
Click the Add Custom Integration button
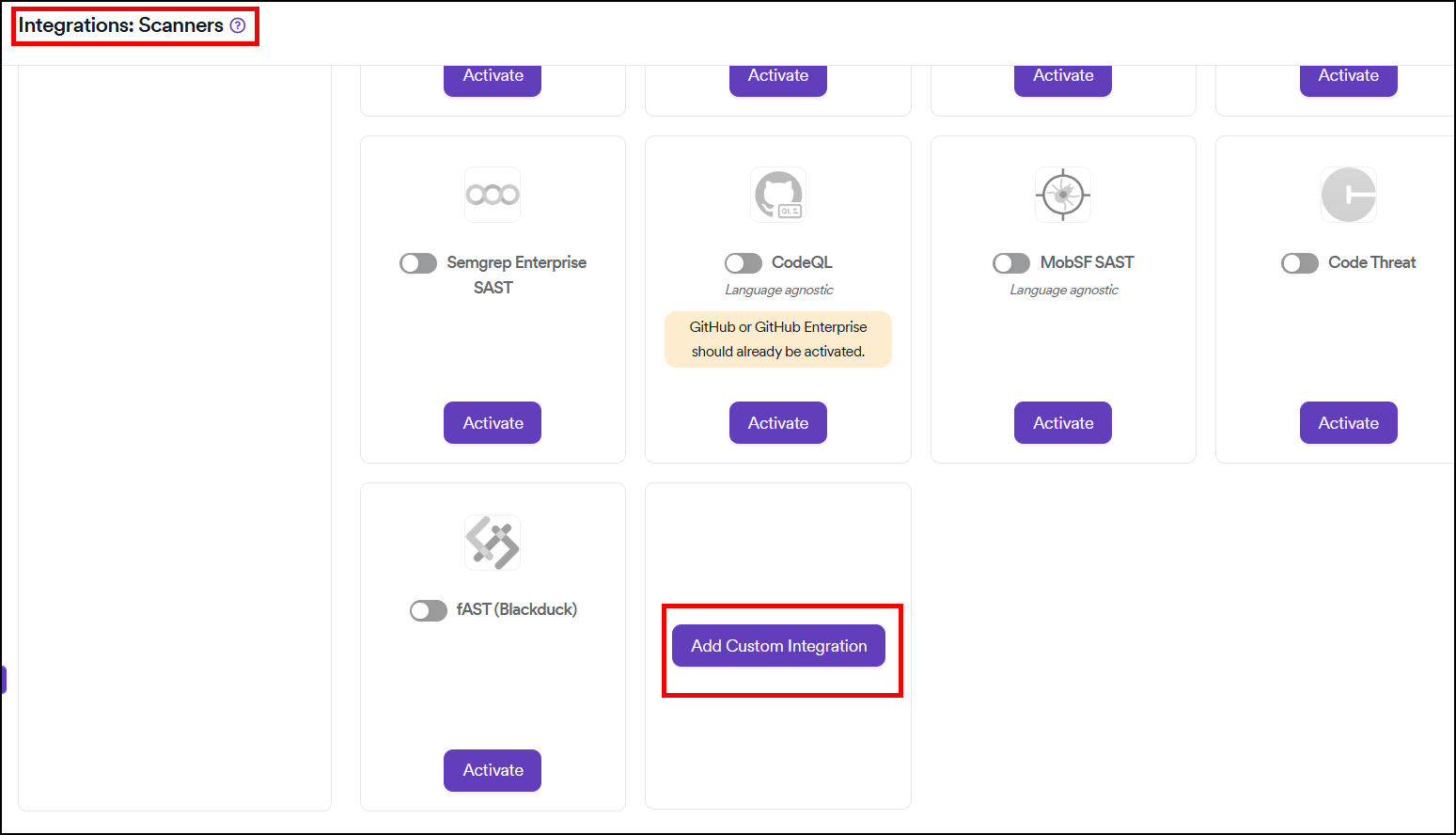(x=778, y=646)
